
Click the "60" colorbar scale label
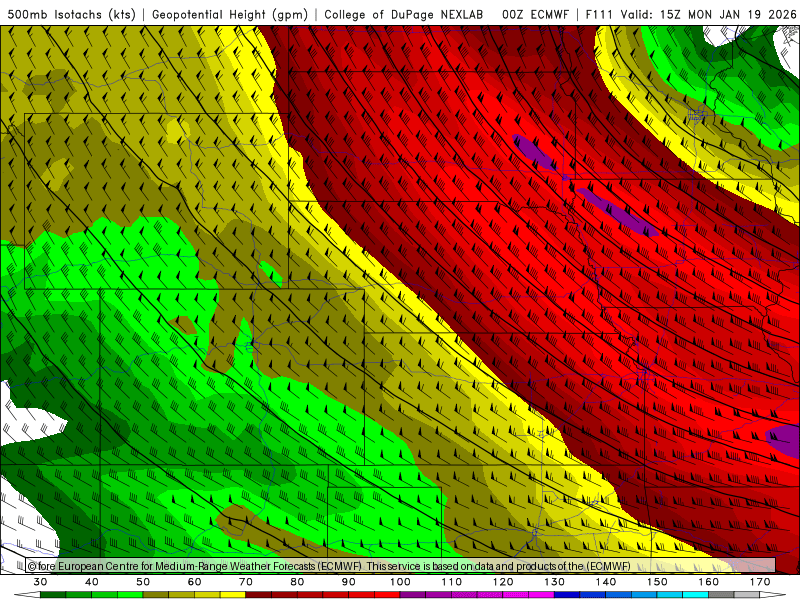pyautogui.click(x=194, y=582)
